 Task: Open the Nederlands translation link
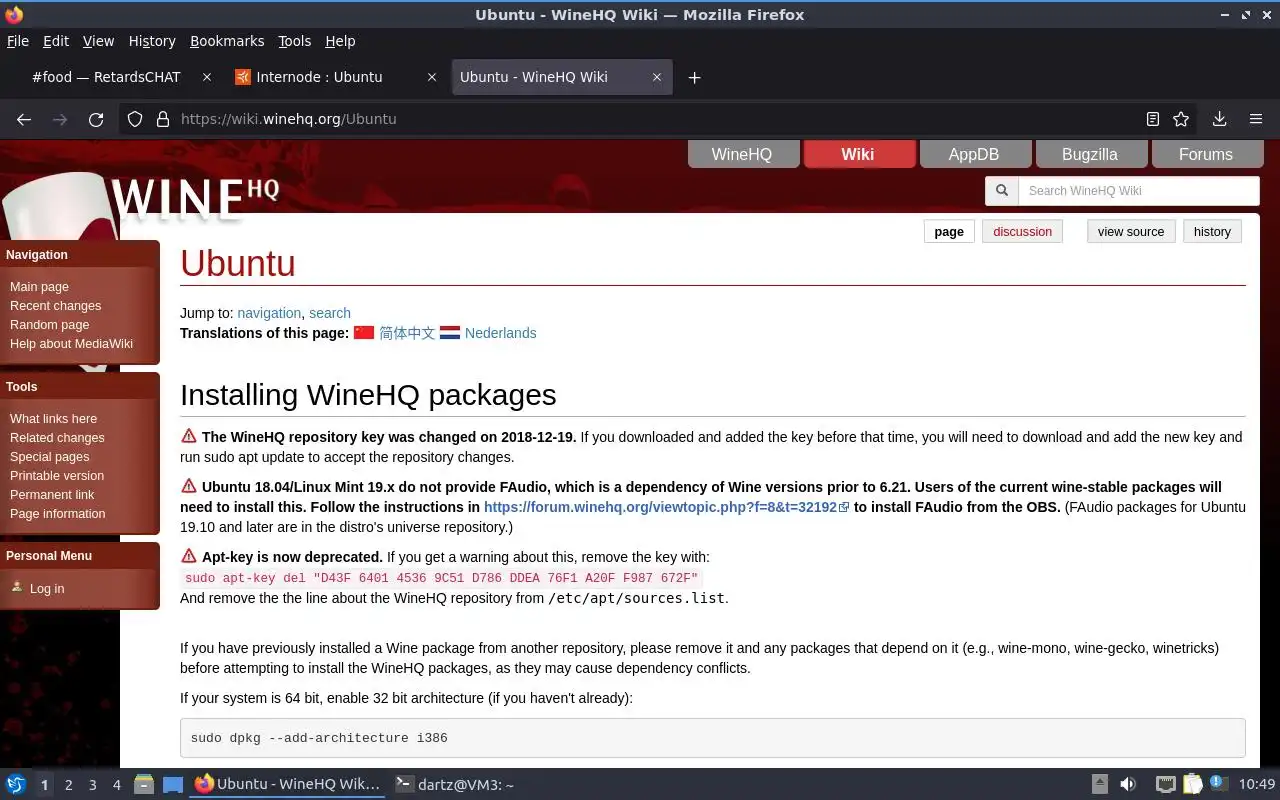click(500, 333)
